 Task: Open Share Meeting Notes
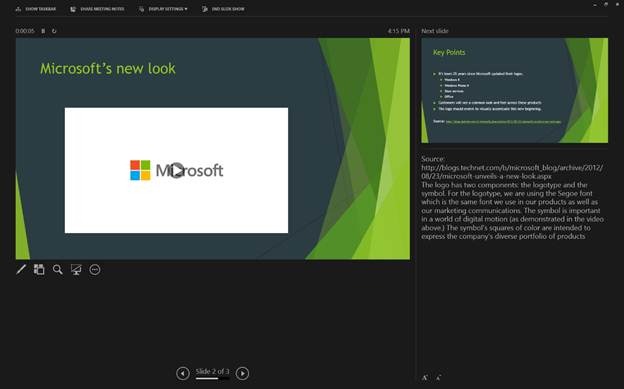point(97,9)
